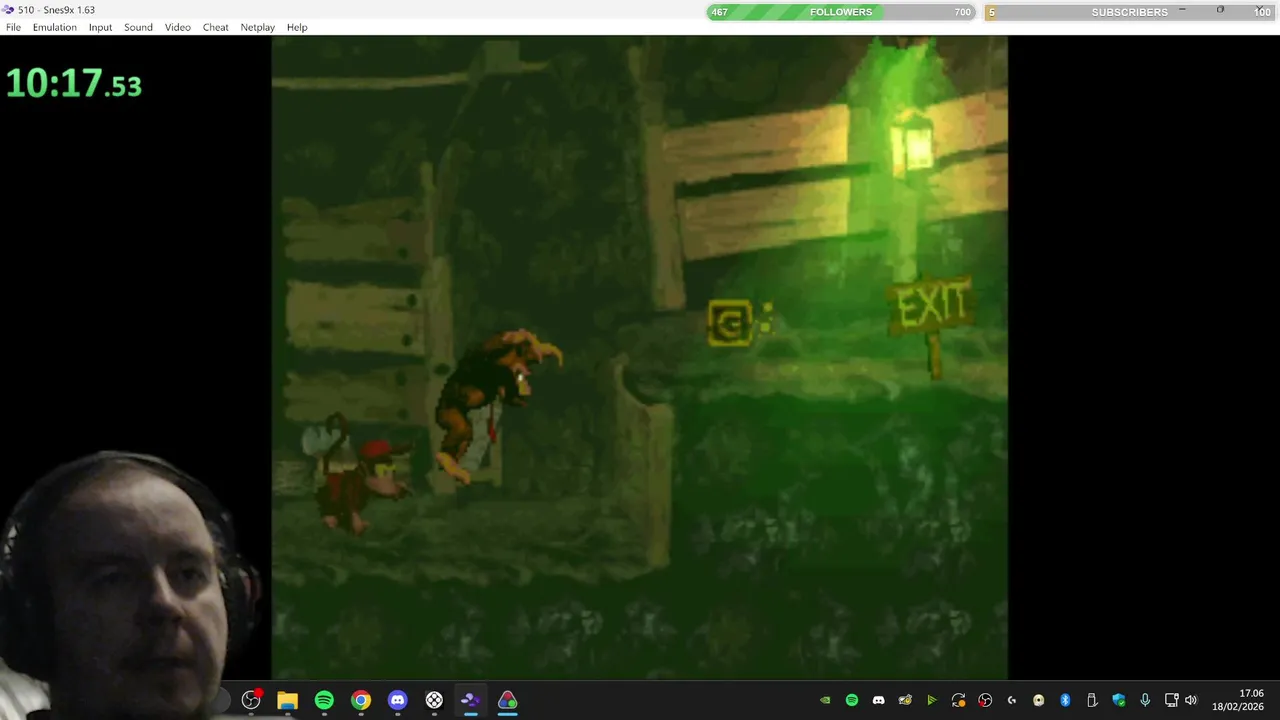Open File Explorer from the taskbar
This screenshot has height=720, width=1280.
point(287,700)
